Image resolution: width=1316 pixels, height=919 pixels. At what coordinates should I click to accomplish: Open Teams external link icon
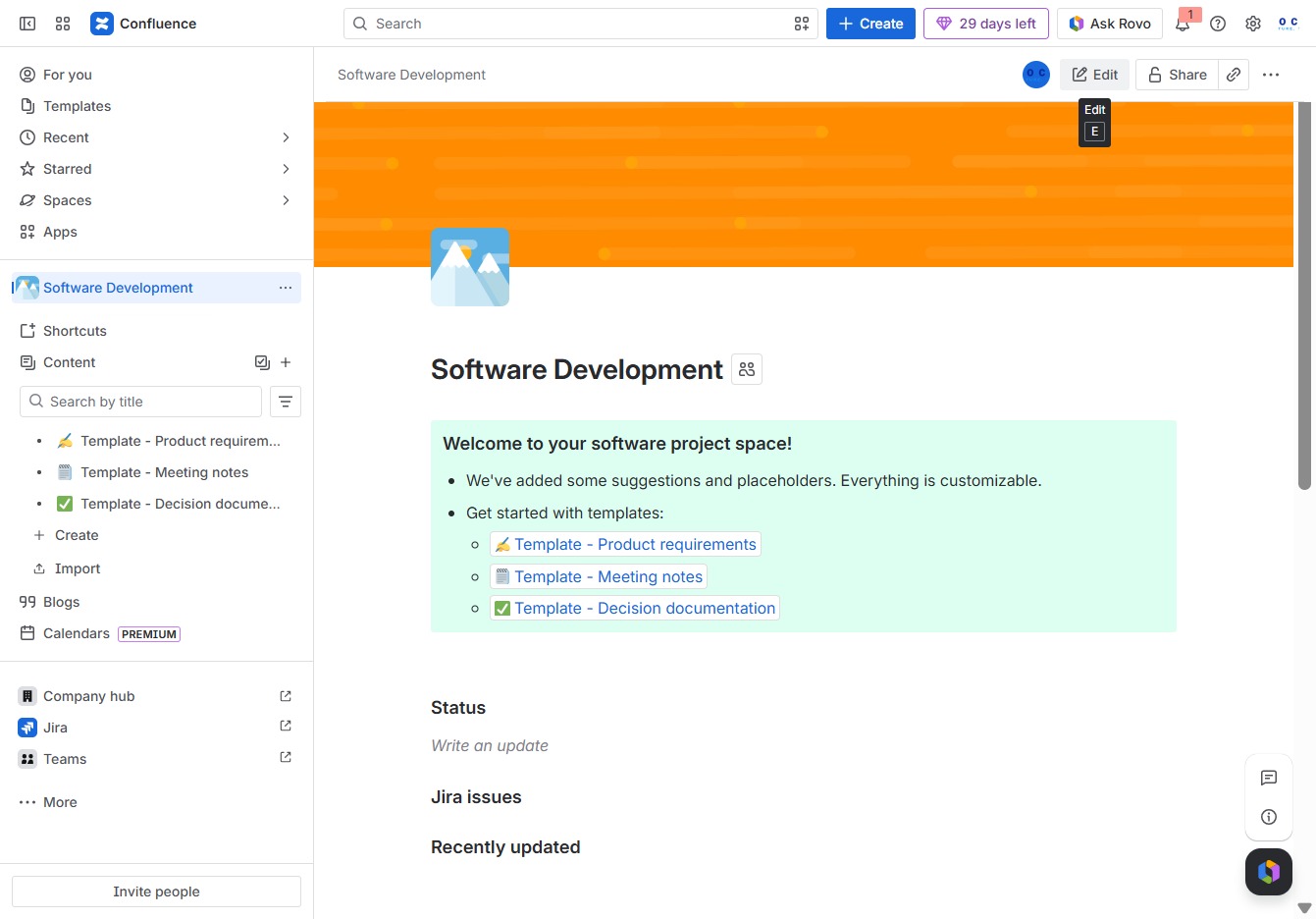coord(286,758)
